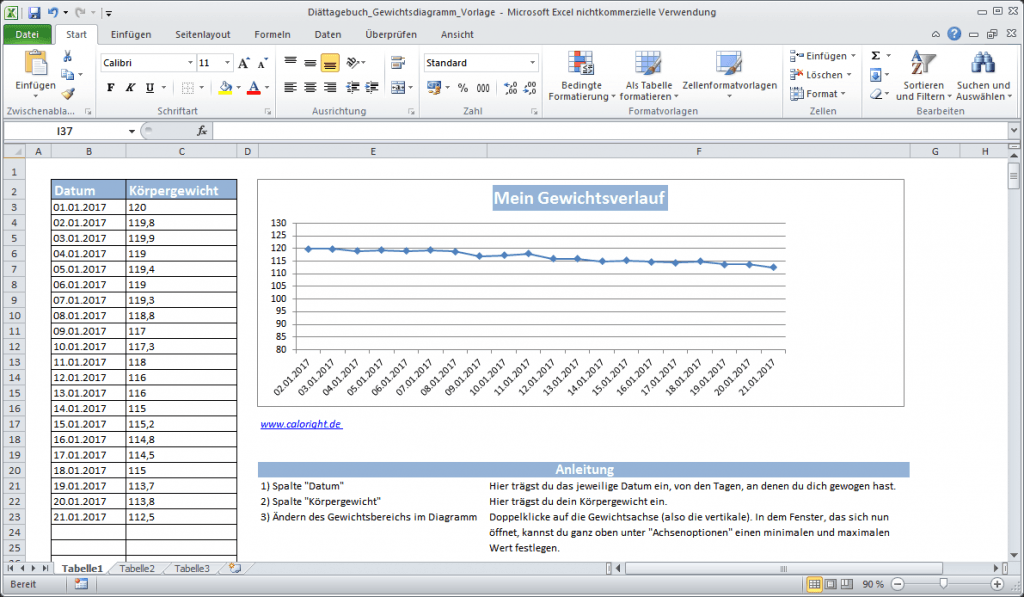
Task: Click the text orientation icon
Action: (x=353, y=63)
